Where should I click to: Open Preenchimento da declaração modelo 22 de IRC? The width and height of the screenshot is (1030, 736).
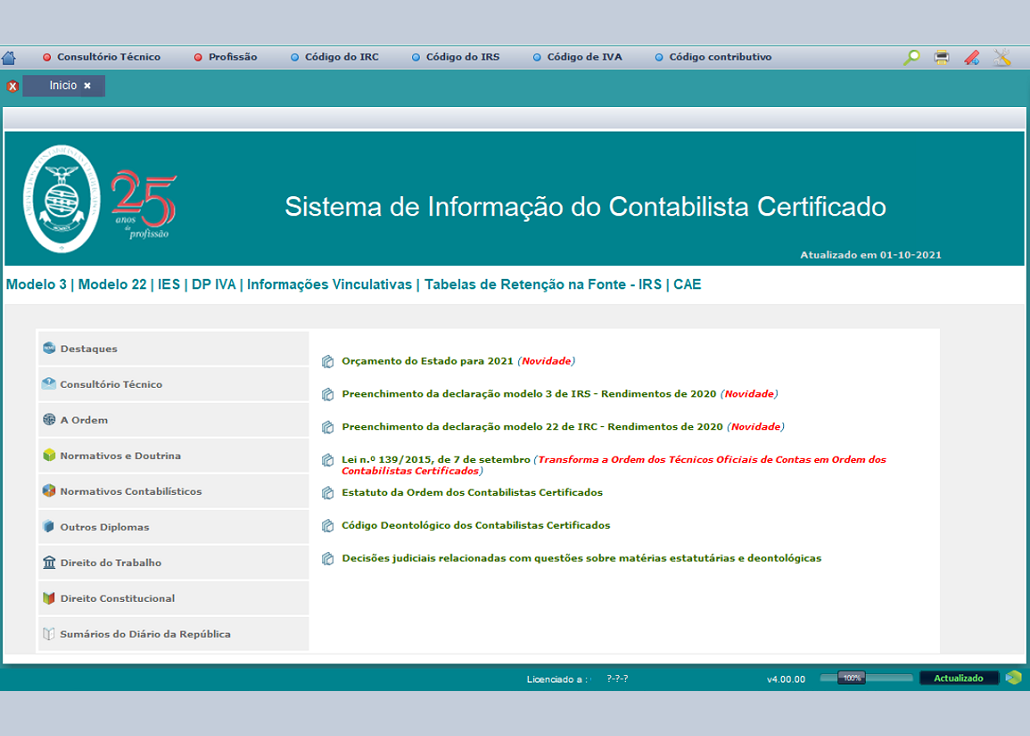532,426
